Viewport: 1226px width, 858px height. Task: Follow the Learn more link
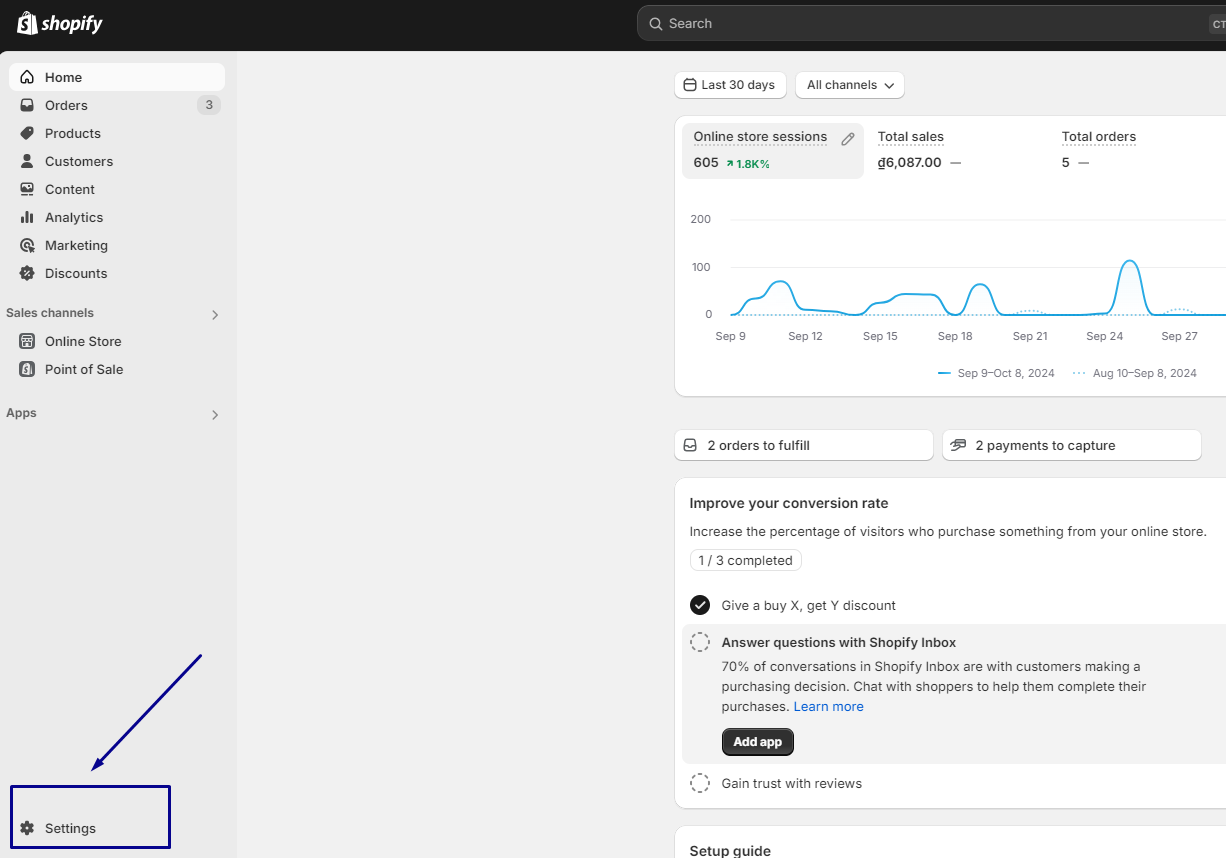click(828, 707)
